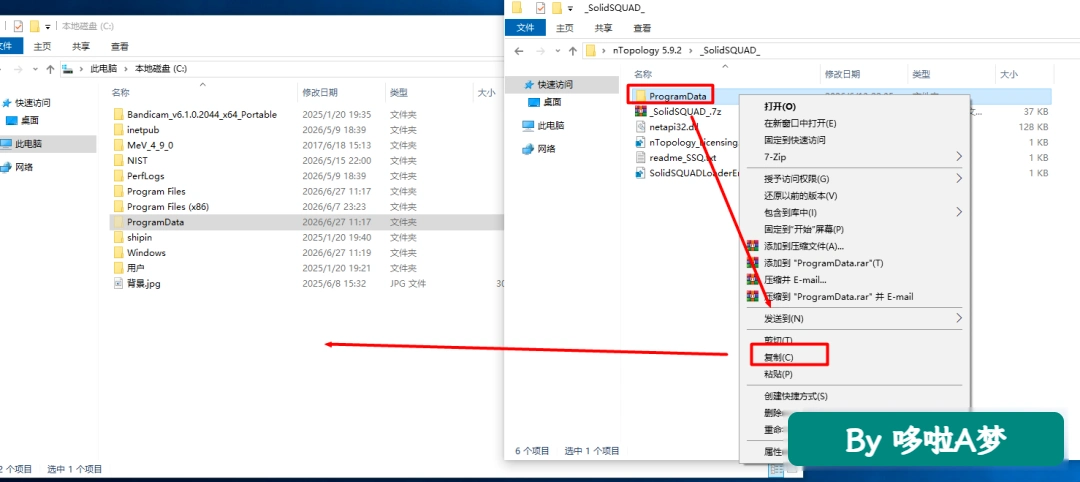Click the readme_SSQ.txt file icon

click(x=641, y=158)
